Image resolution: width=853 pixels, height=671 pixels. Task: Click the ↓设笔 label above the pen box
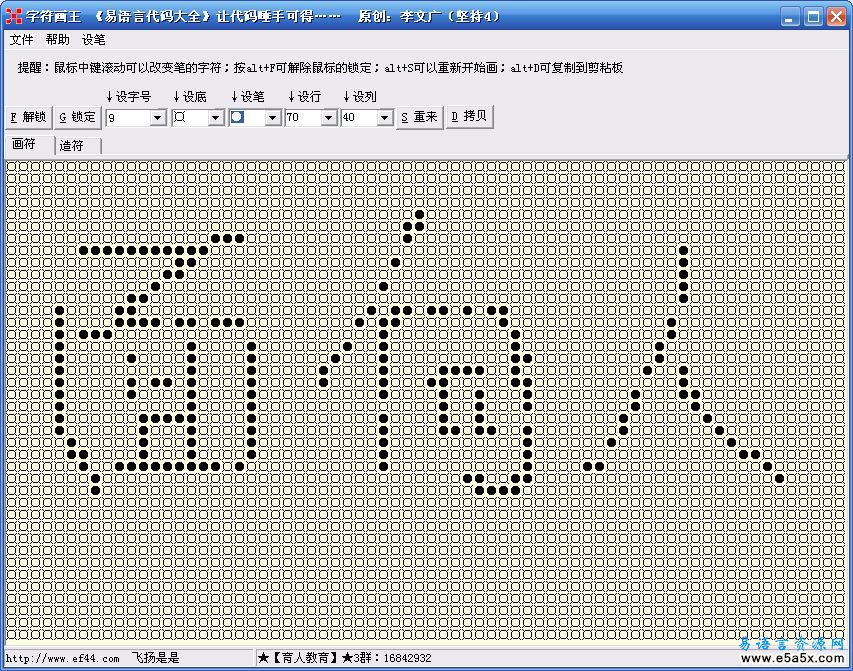tap(248, 97)
